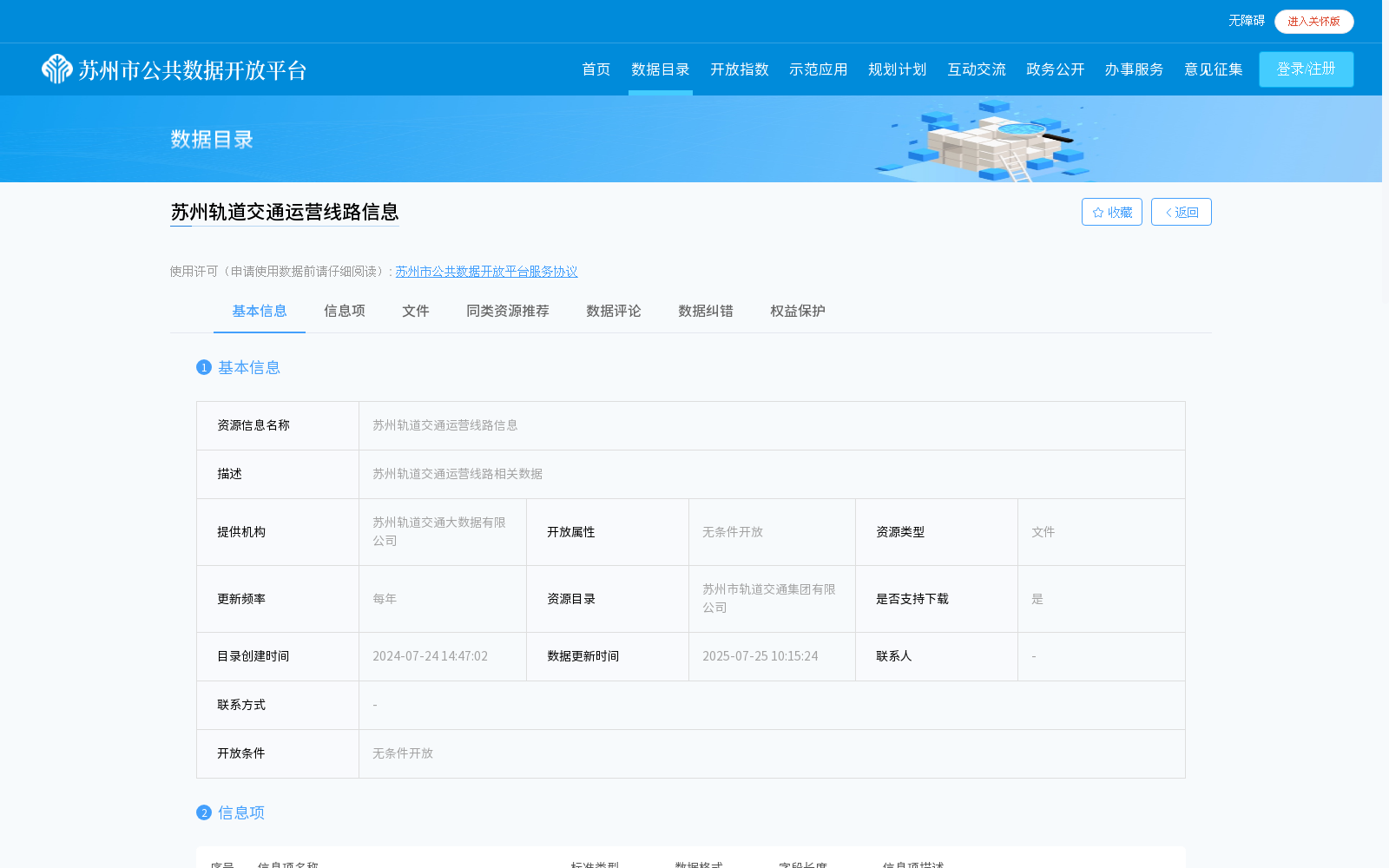Open the 数据评论 tab
Image resolution: width=1389 pixels, height=868 pixels.
click(x=612, y=311)
